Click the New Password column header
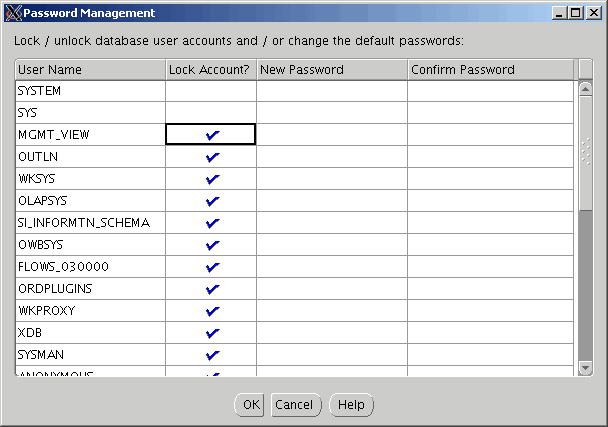This screenshot has height=427, width=608. click(x=331, y=70)
